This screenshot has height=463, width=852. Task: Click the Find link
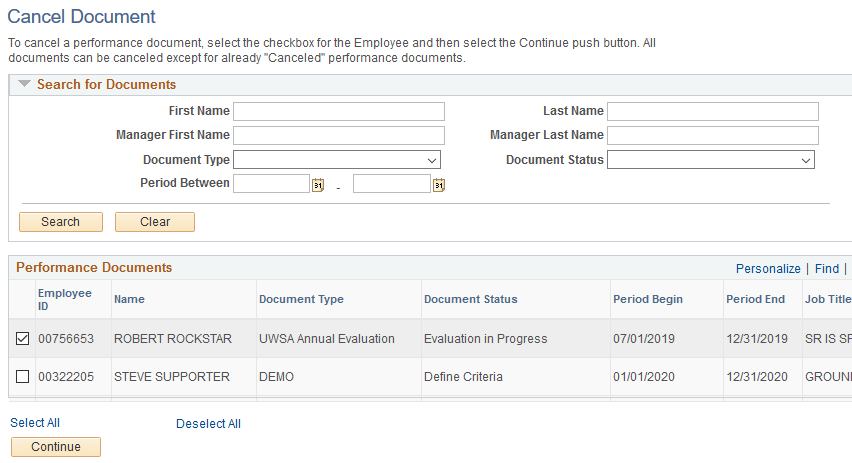(x=827, y=269)
